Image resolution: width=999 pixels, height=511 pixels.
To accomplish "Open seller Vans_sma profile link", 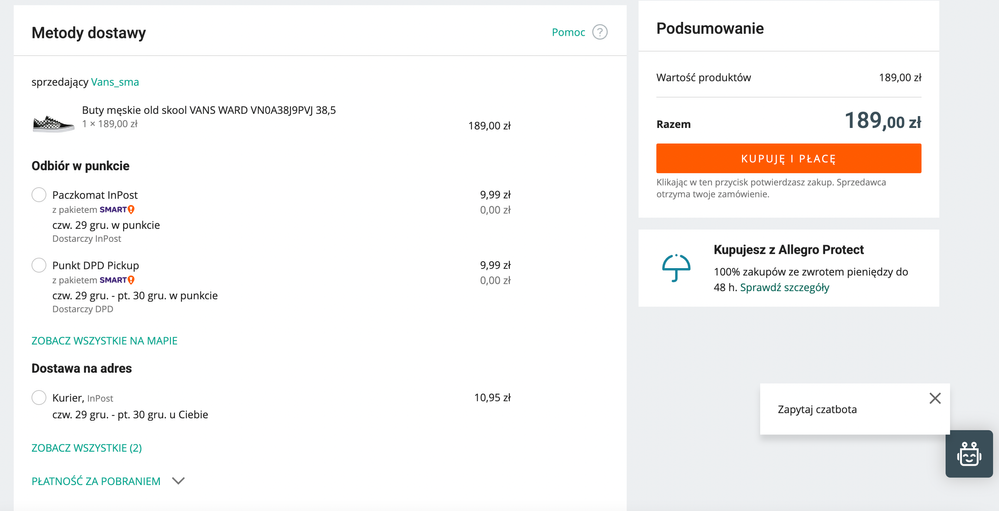I will [115, 82].
